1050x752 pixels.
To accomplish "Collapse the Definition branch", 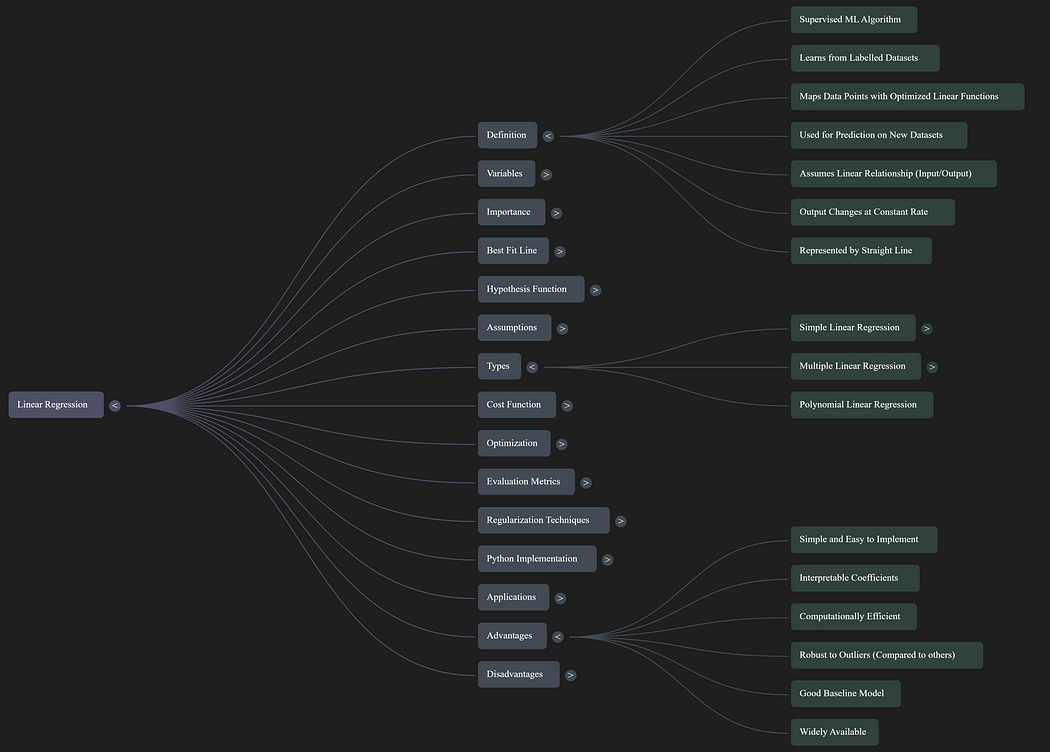I will click(548, 136).
